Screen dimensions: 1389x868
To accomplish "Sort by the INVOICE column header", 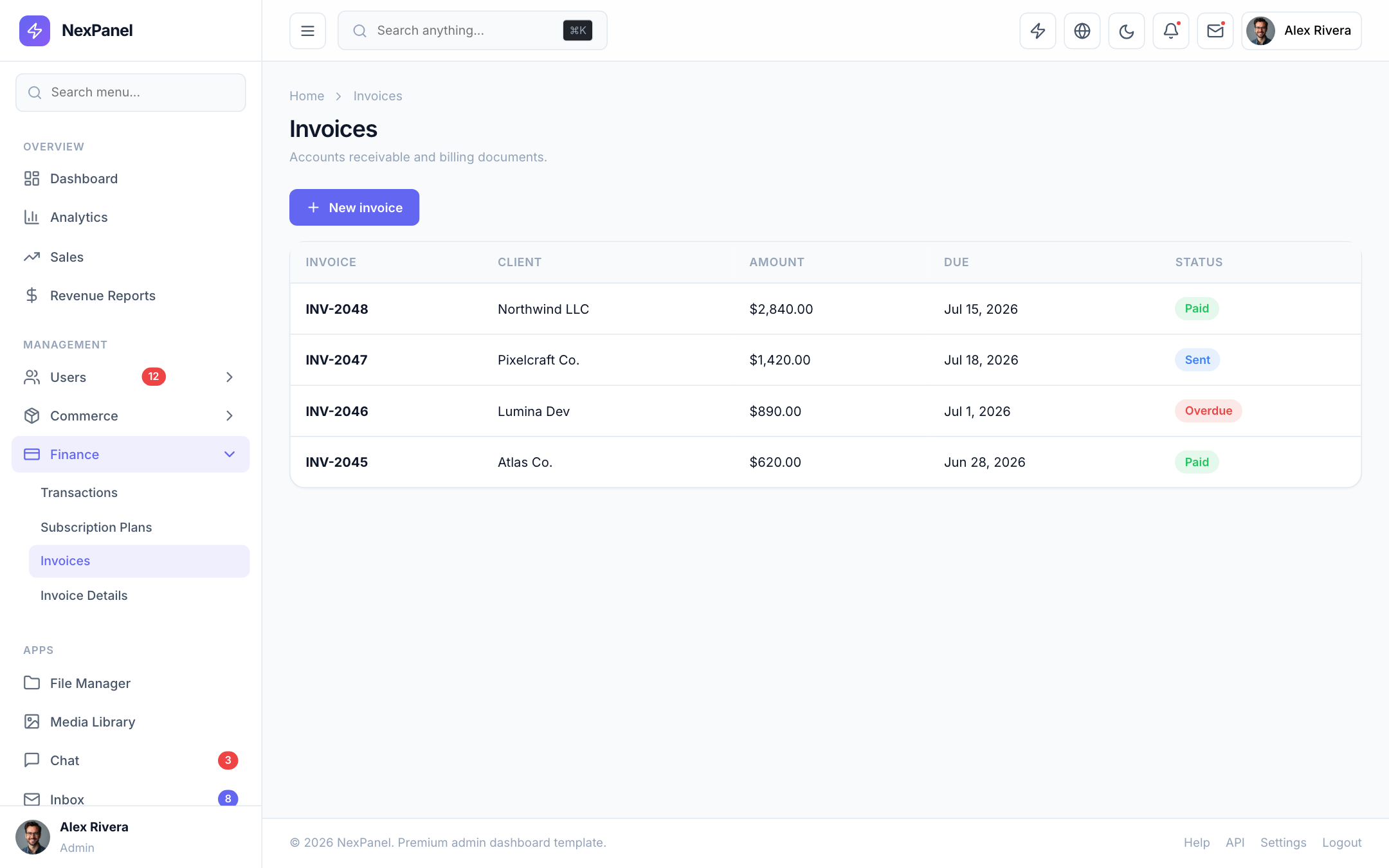I will (x=331, y=262).
